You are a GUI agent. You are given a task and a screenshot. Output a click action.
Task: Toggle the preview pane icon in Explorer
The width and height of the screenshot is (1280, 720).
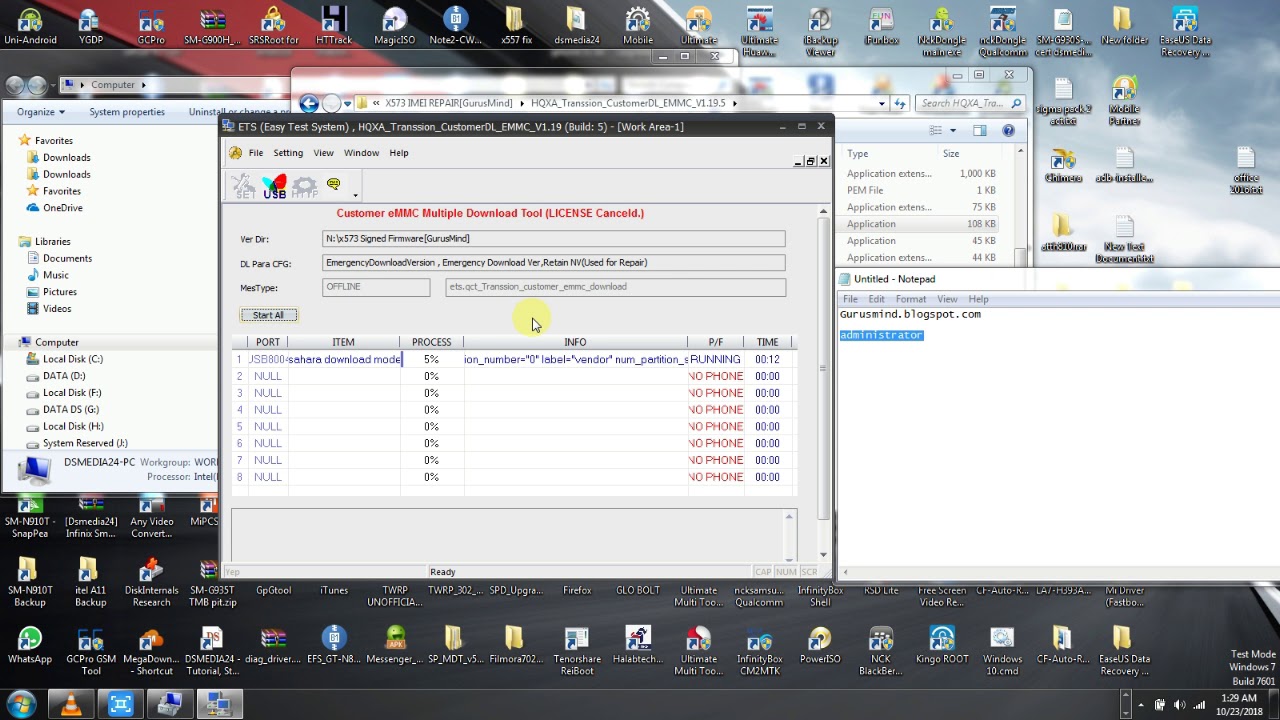979,130
